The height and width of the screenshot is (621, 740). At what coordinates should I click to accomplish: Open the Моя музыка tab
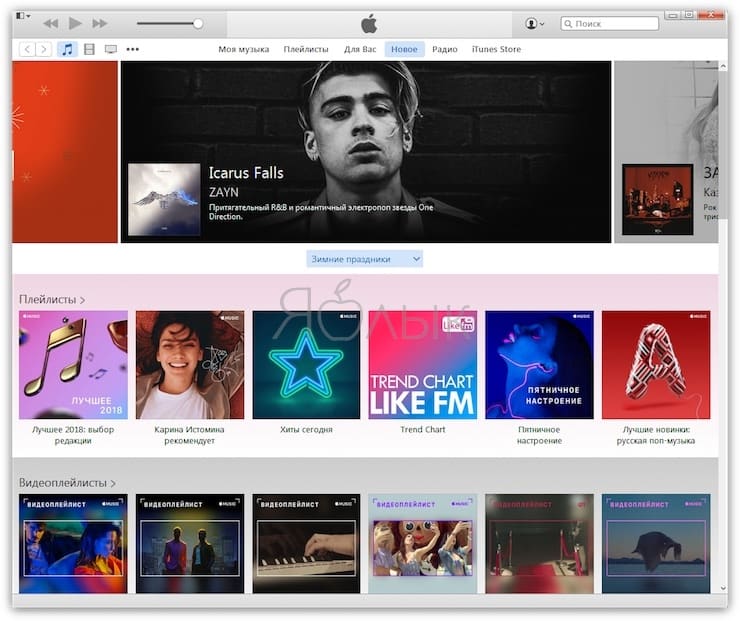click(x=244, y=49)
